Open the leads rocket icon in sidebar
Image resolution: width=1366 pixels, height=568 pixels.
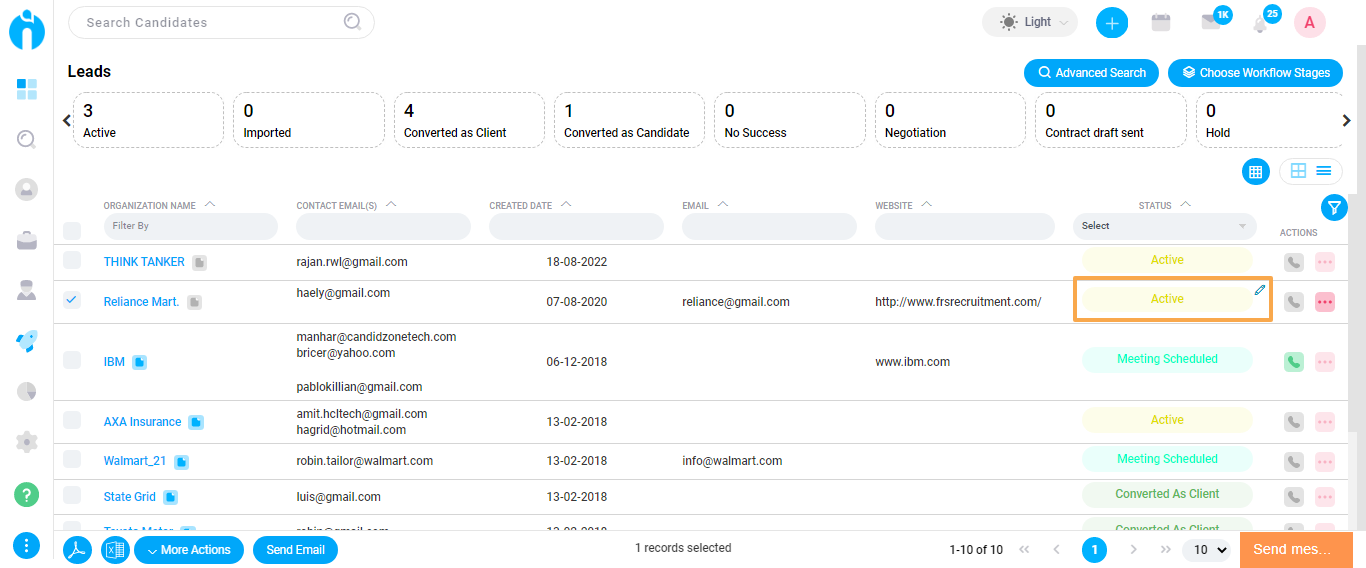pyautogui.click(x=27, y=341)
